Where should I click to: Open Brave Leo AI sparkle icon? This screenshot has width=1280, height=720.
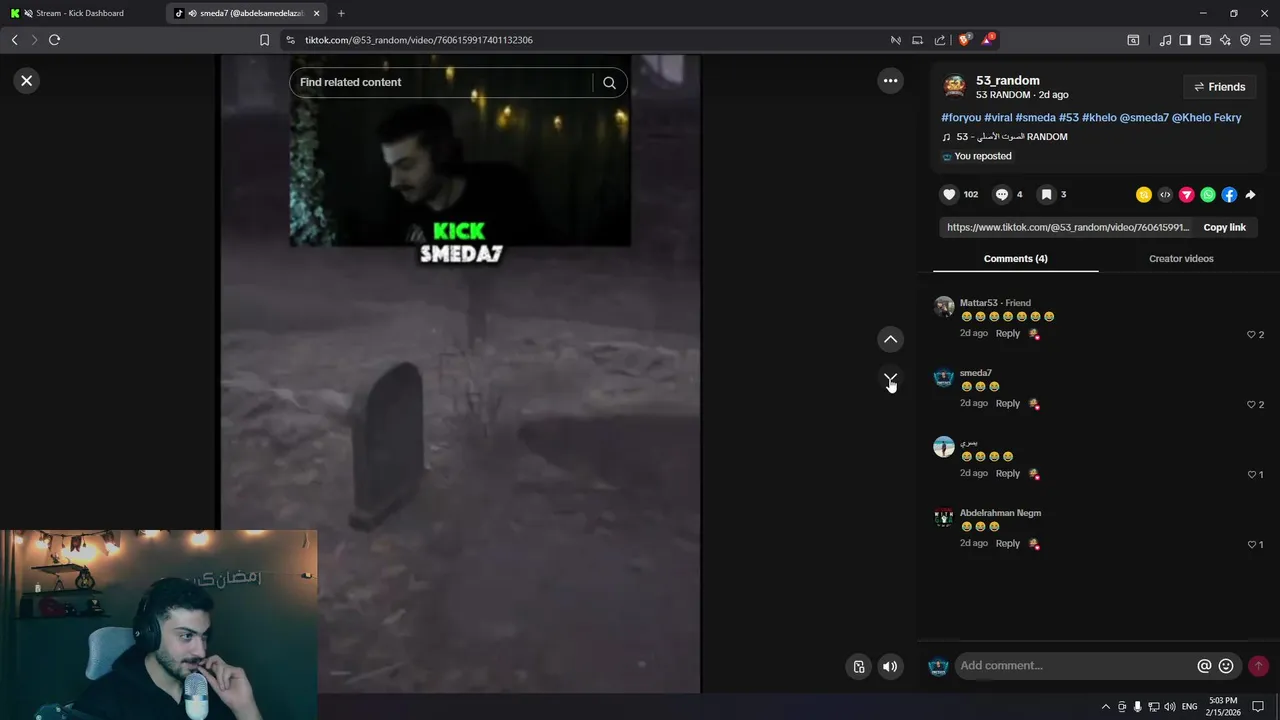1225,40
